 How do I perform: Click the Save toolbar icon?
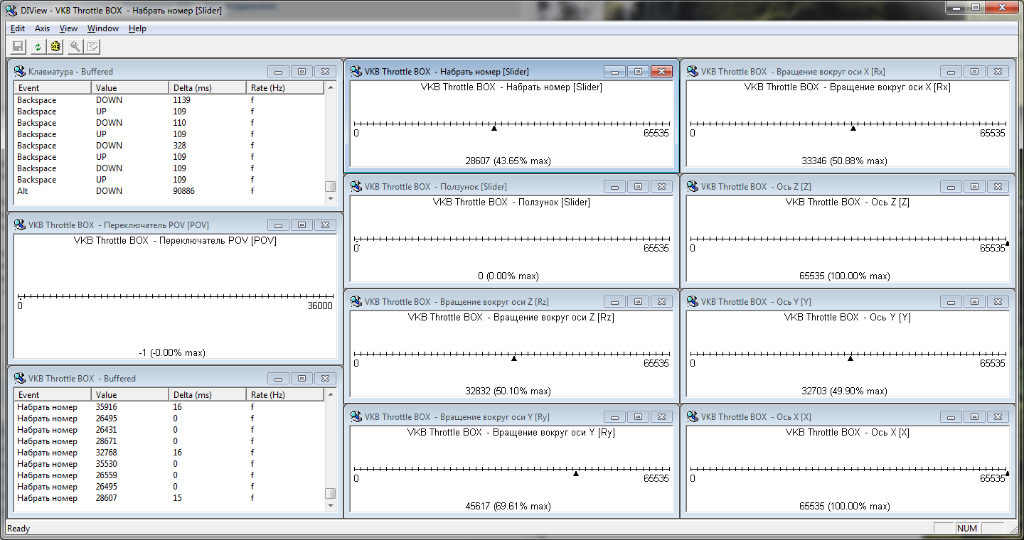(x=18, y=46)
